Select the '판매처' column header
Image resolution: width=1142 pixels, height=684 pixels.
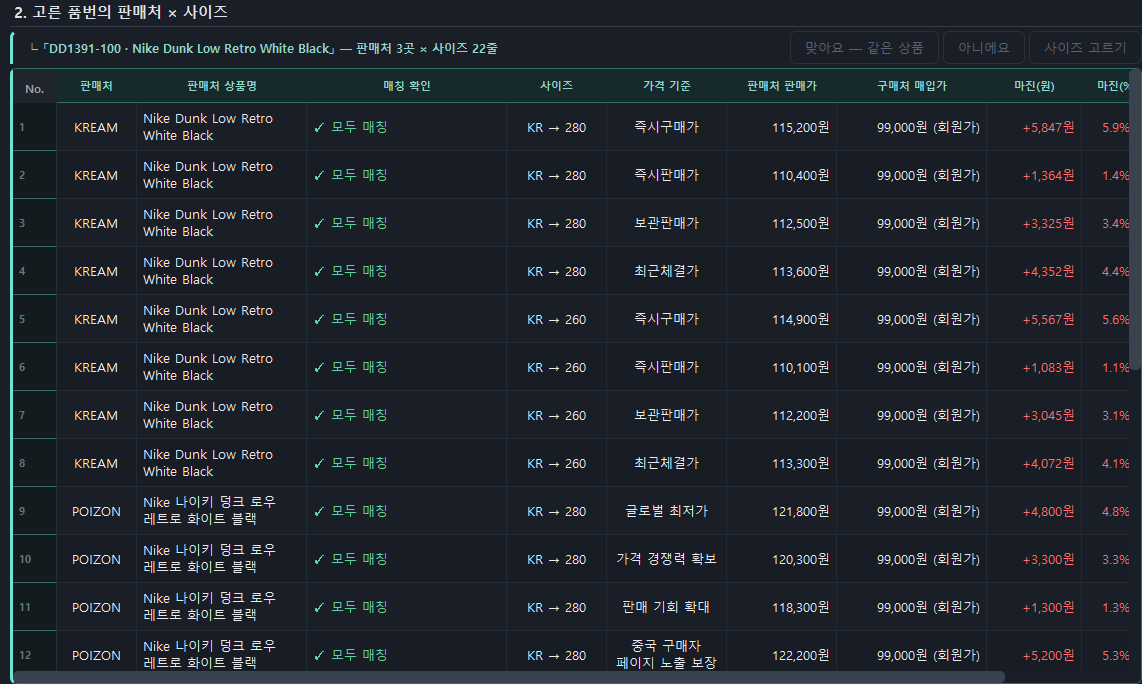click(x=96, y=86)
